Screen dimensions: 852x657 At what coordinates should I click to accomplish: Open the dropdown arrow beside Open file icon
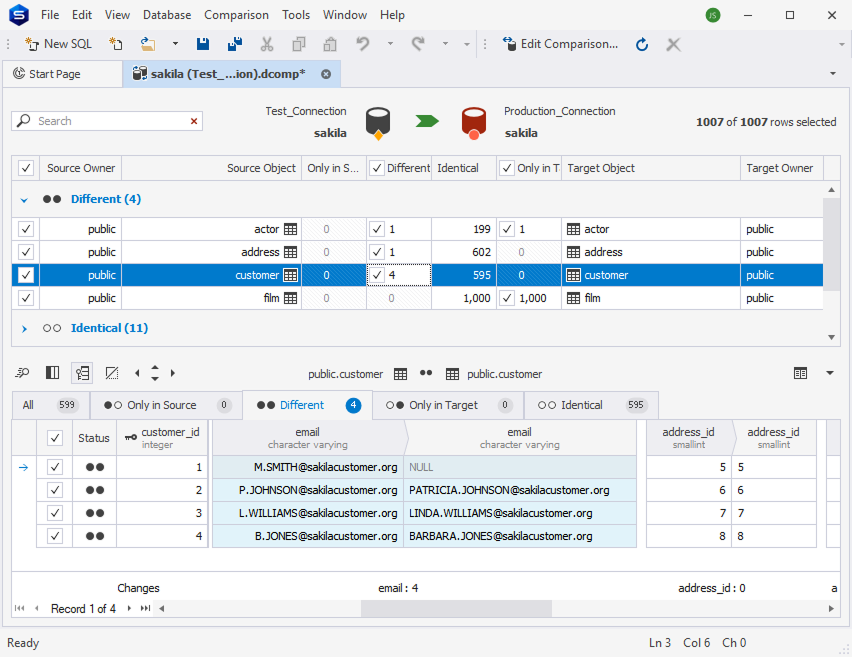[x=175, y=44]
